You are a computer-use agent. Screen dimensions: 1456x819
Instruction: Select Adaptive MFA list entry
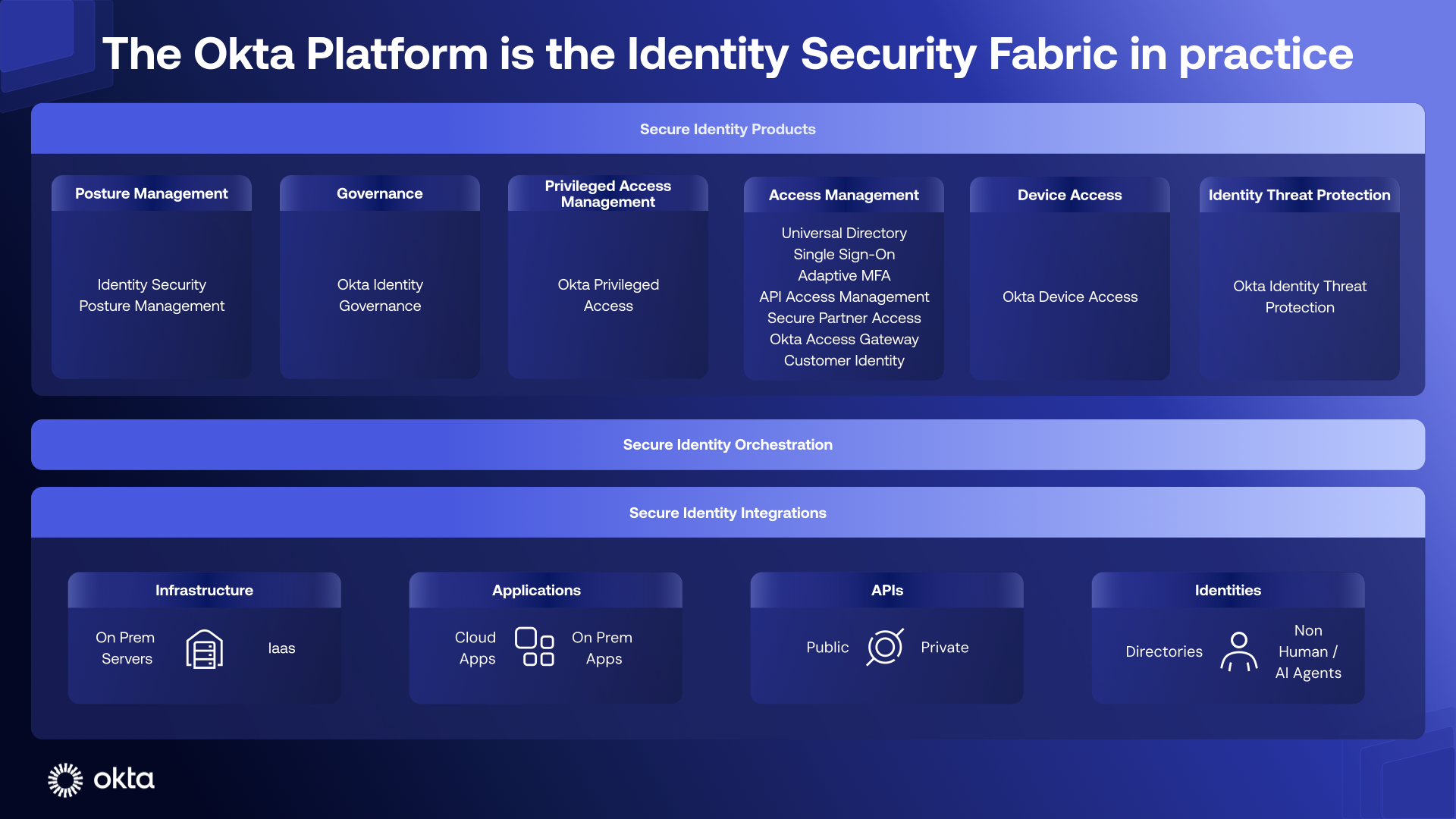point(843,275)
